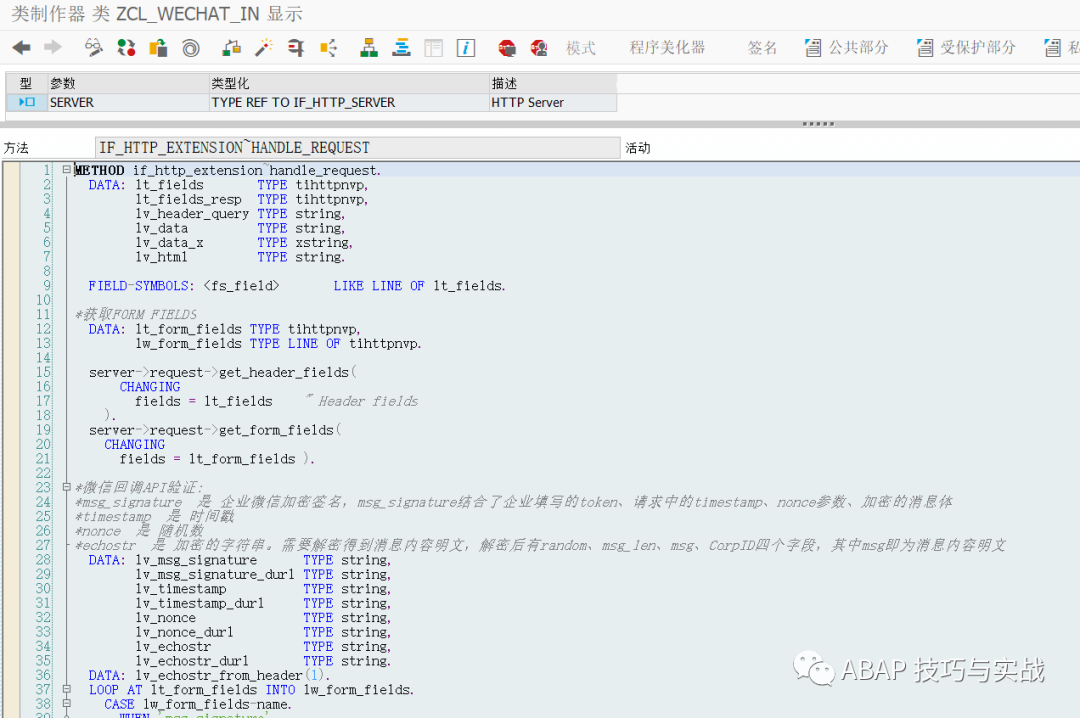This screenshot has width=1080, height=718.
Task: Click the lw_form_fields TYPE LINE OF line
Action: click(278, 343)
